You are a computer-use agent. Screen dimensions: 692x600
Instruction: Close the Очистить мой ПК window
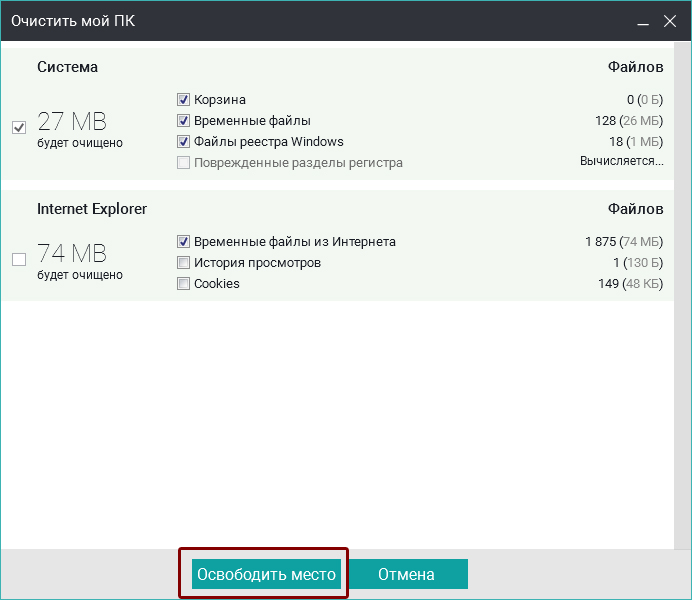669,21
